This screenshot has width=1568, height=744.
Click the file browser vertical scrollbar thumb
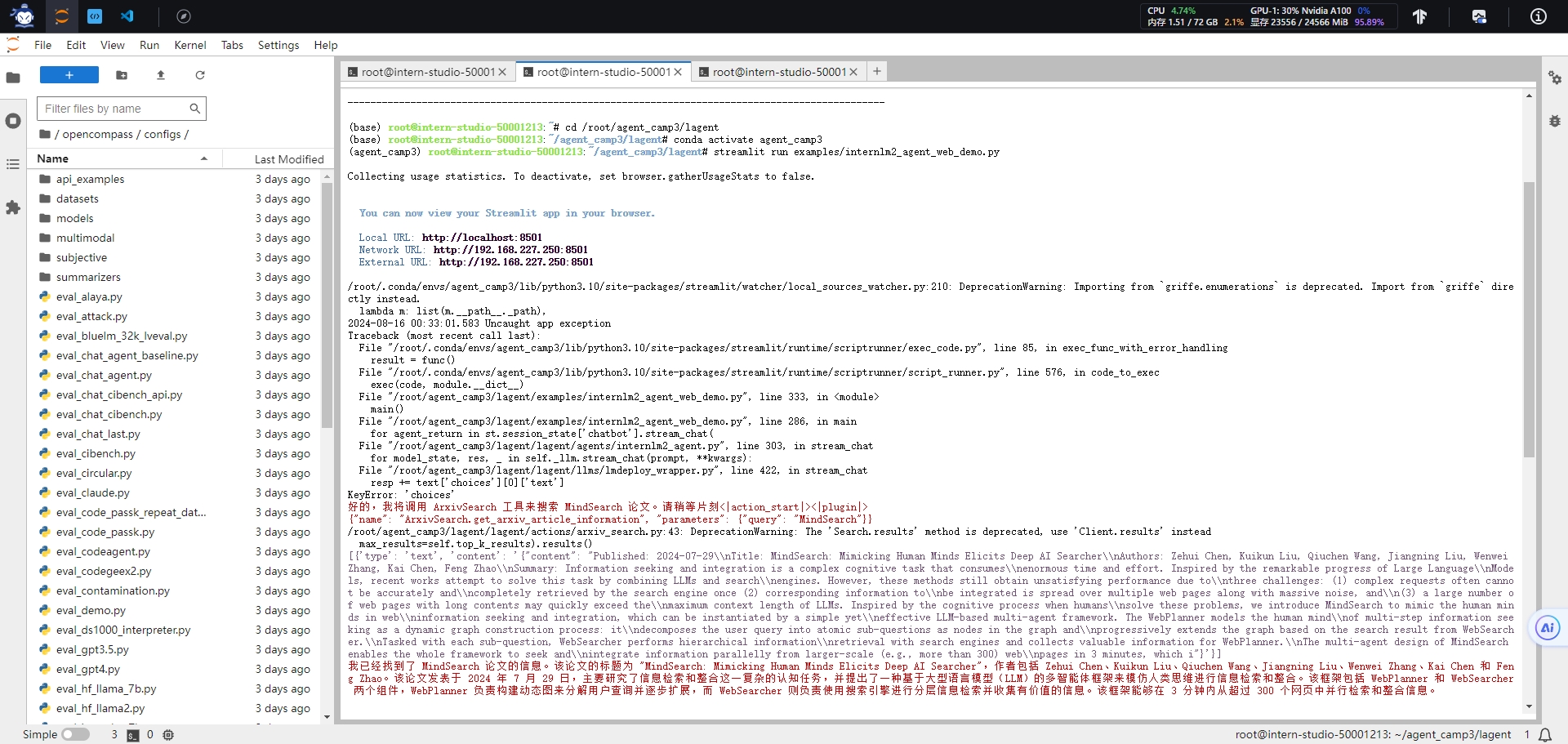[x=327, y=305]
